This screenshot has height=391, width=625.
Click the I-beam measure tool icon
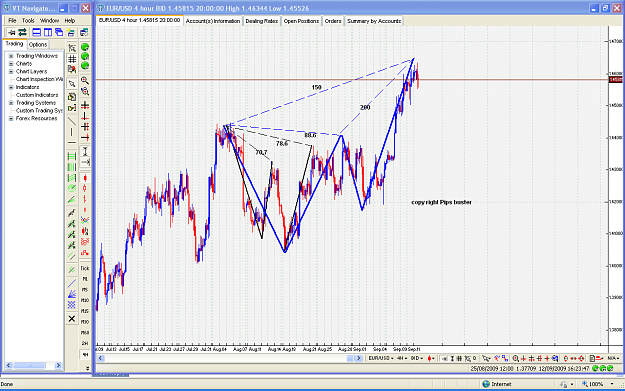click(85, 151)
